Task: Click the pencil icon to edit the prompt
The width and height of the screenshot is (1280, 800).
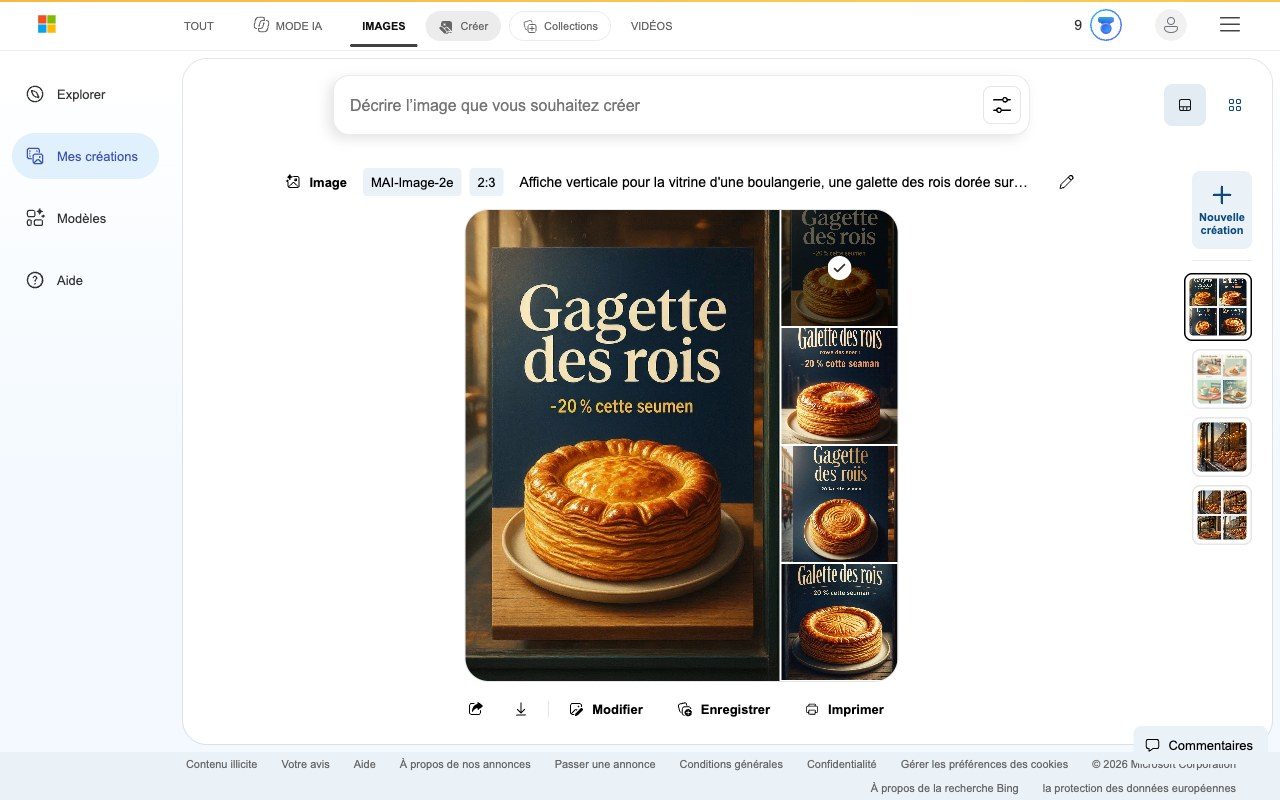Action: click(x=1067, y=182)
